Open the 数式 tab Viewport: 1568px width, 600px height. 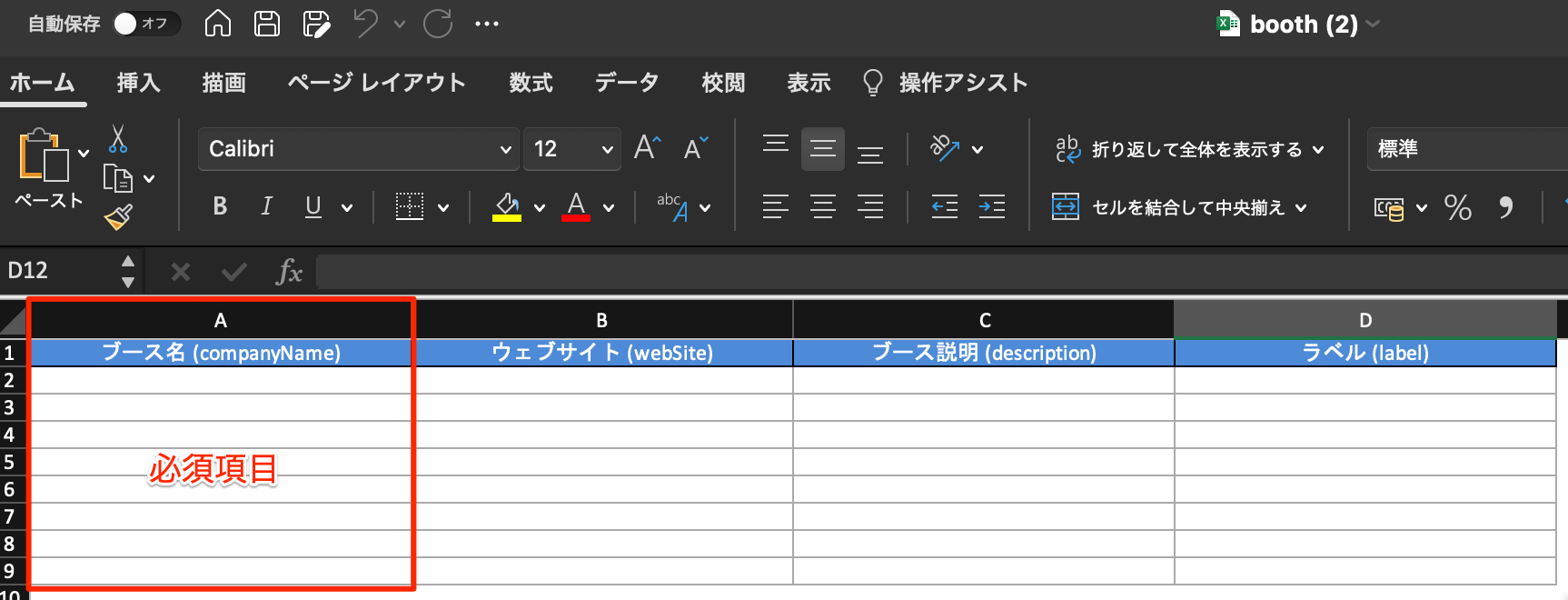[x=531, y=83]
